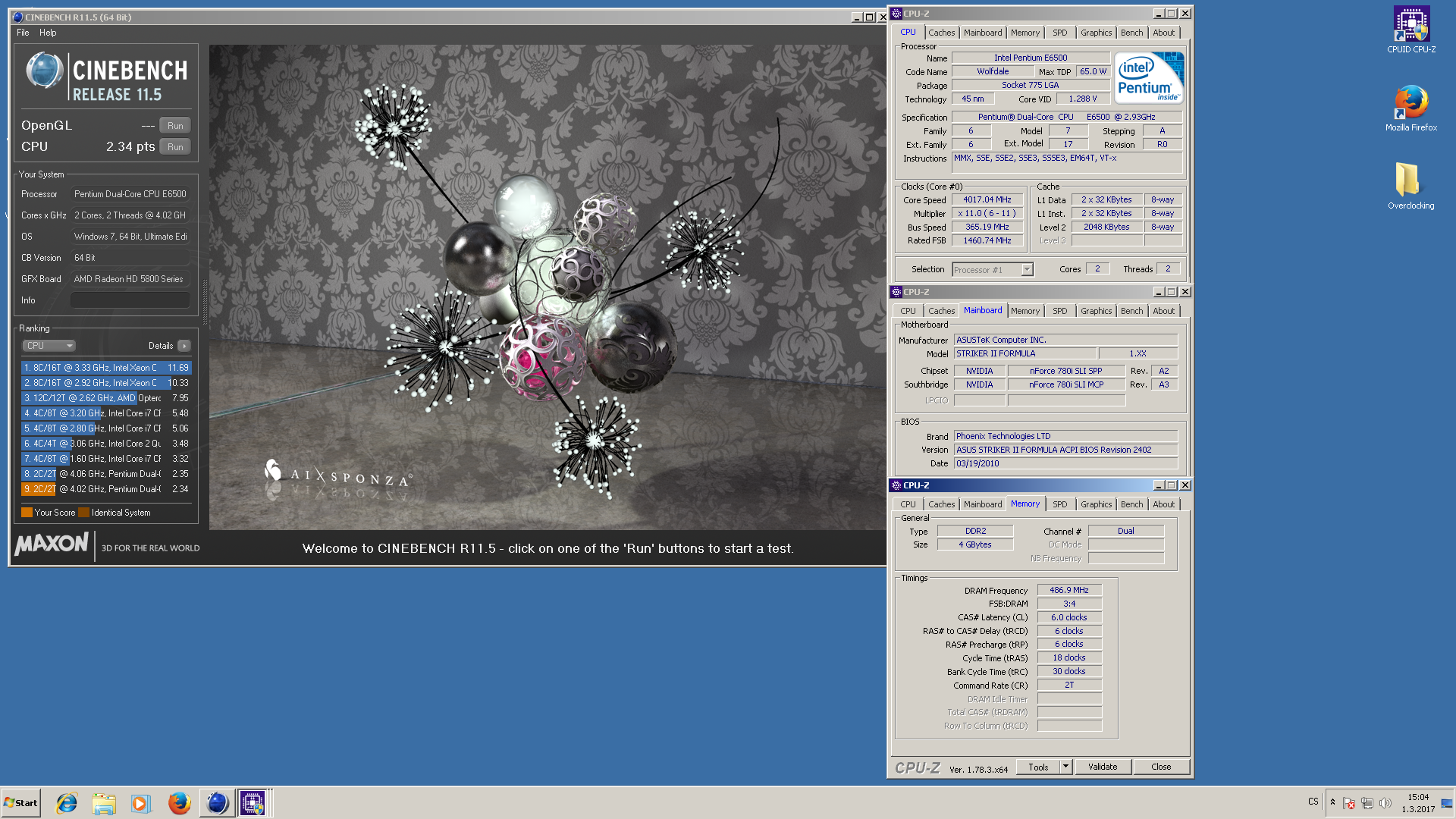Switch to Cinebench in the taskbar
Viewport: 1456px width, 819px height.
click(x=217, y=803)
